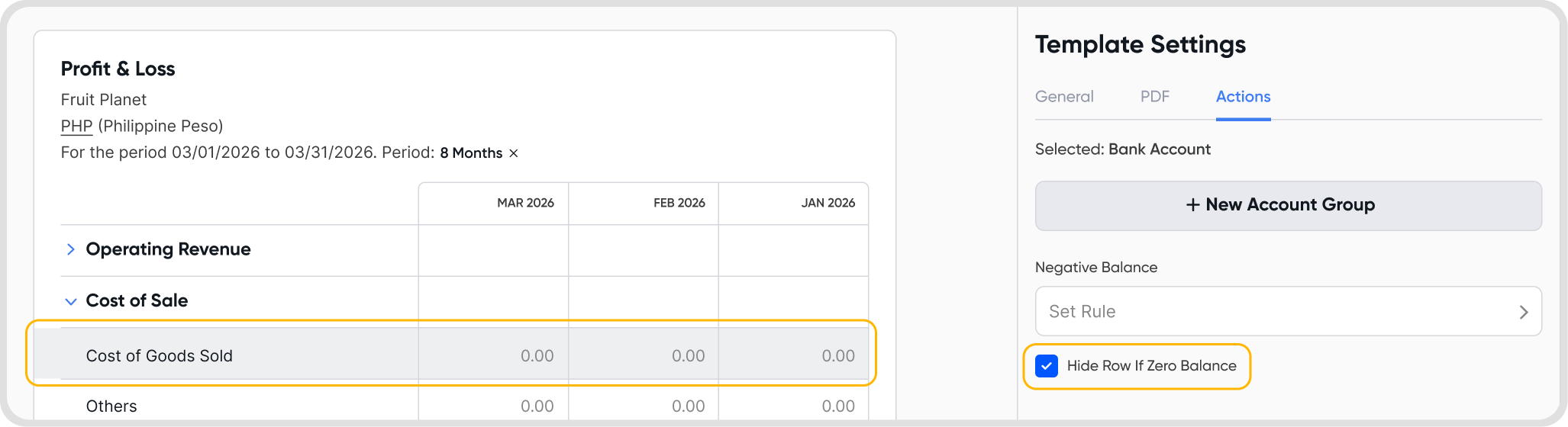Click the PHP currency link
This screenshot has width=1568, height=427.
tap(76, 126)
